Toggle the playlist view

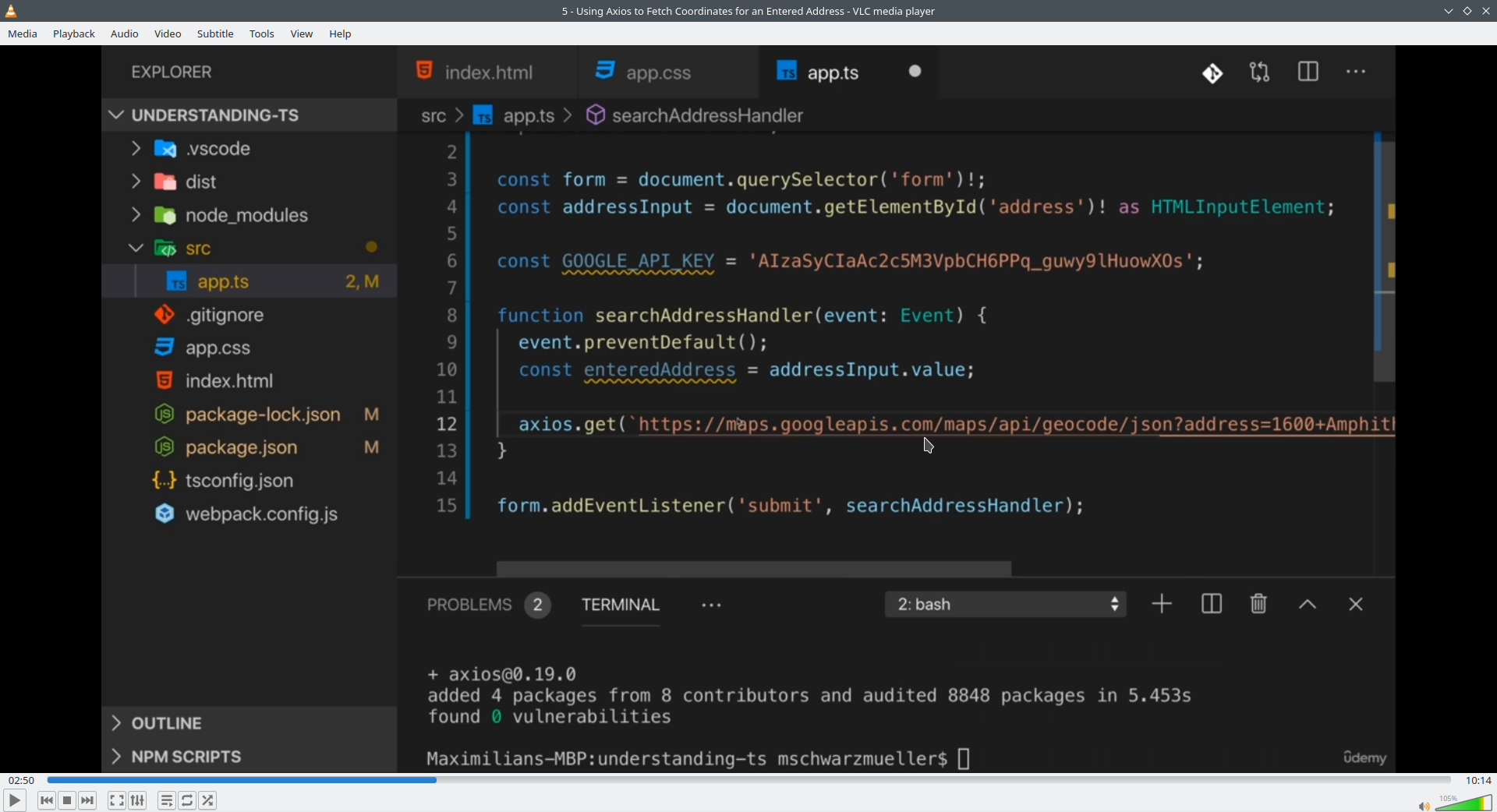tap(167, 800)
